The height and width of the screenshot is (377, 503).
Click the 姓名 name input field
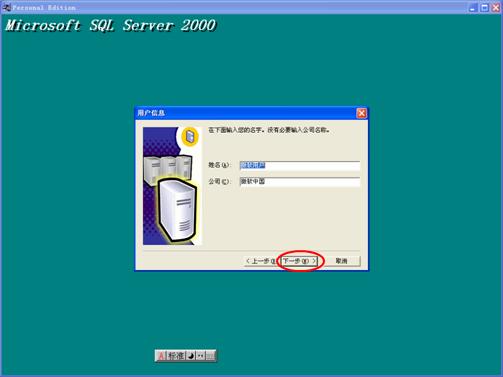tap(300, 165)
